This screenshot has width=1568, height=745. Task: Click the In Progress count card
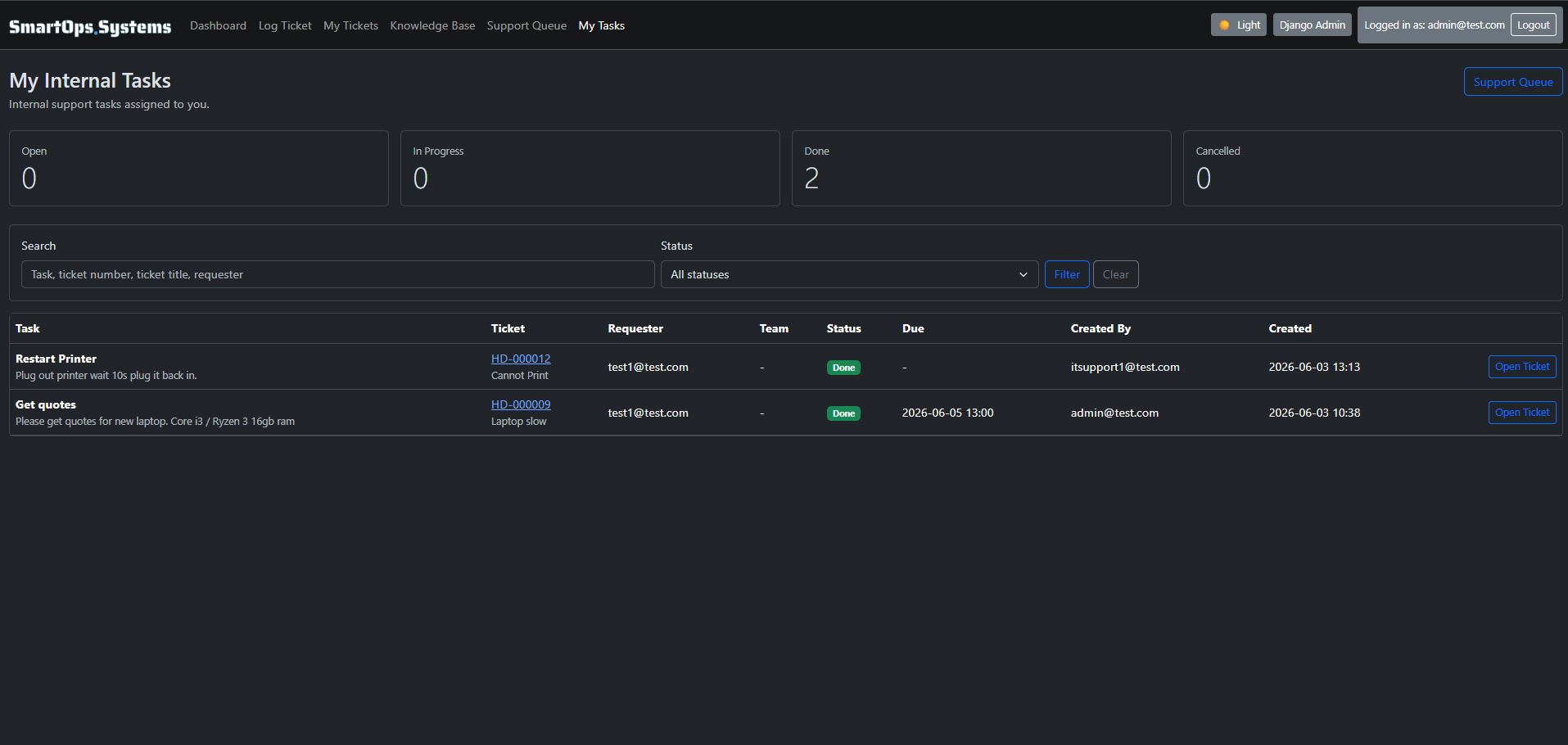(x=590, y=168)
